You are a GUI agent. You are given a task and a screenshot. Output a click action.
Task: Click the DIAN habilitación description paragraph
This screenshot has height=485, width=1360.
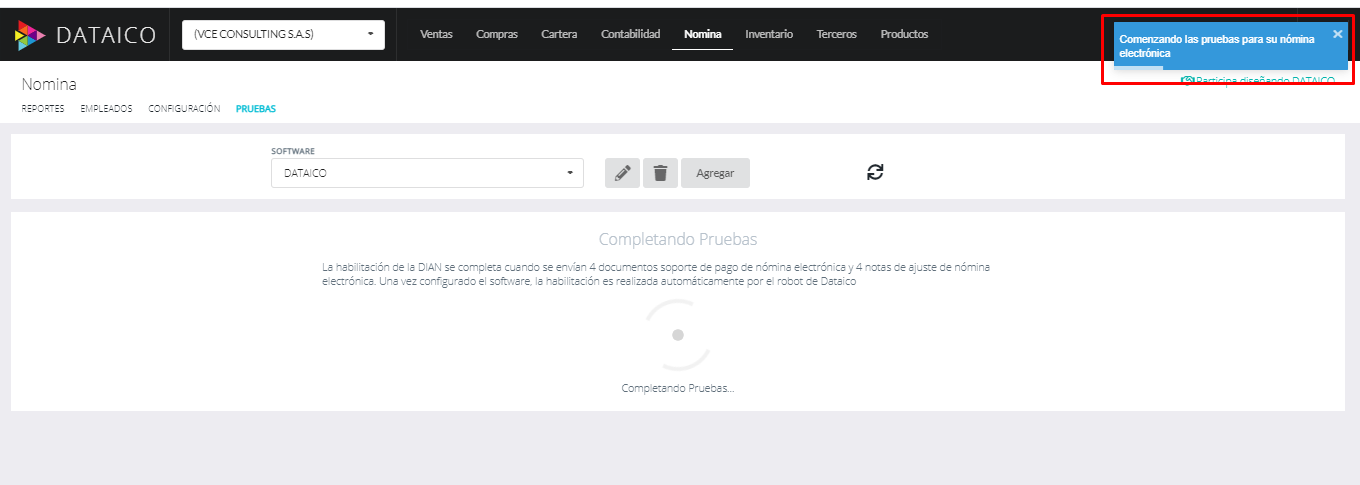click(x=656, y=274)
